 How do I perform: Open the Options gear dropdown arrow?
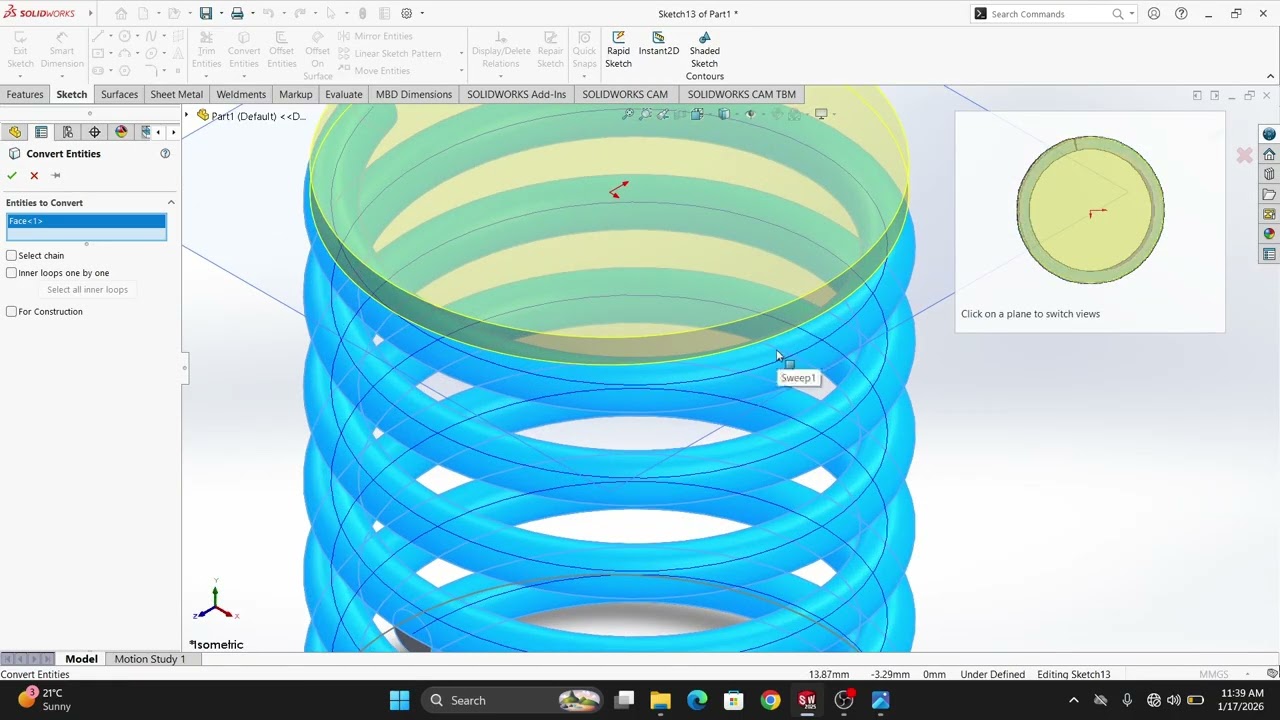coord(422,14)
